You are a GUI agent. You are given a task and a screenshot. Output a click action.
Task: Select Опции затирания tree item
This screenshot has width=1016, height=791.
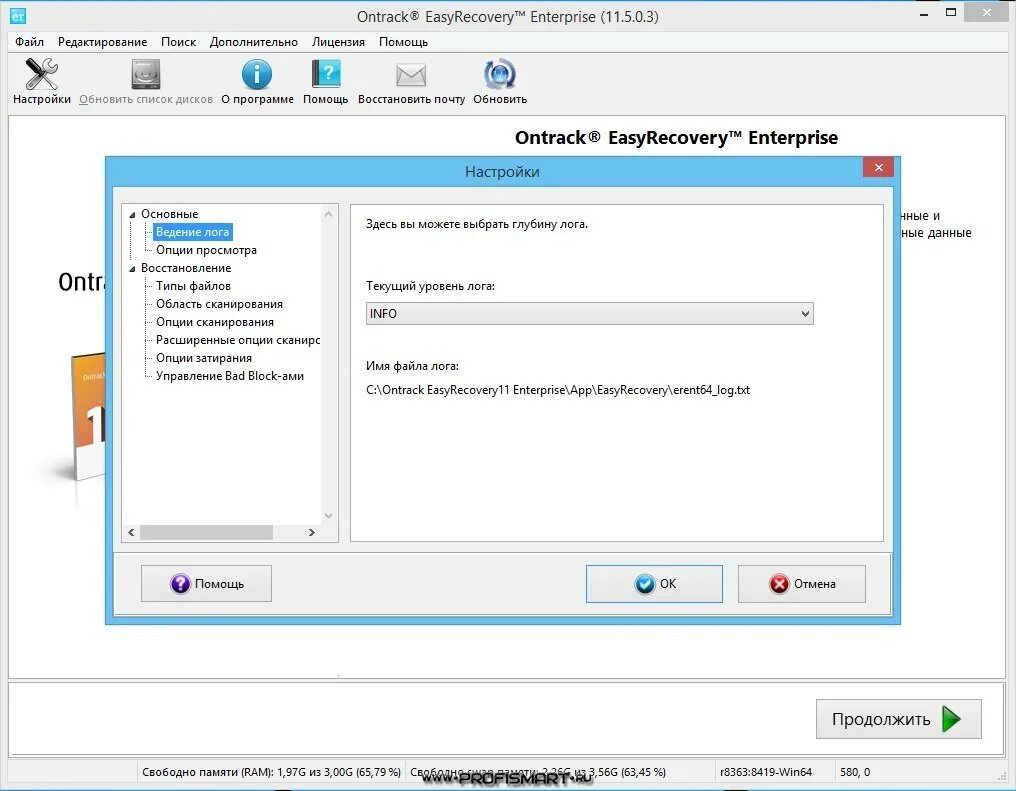click(203, 358)
